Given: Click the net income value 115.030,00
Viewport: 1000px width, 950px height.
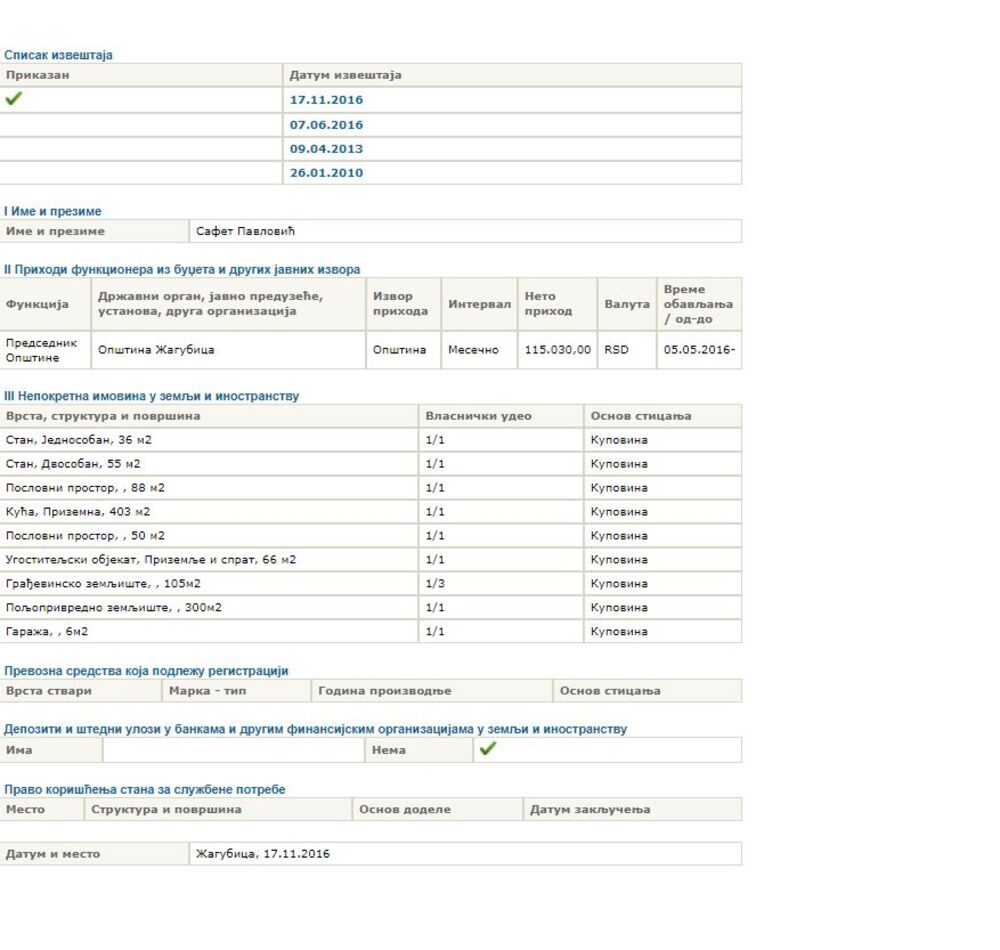Looking at the screenshot, I should 557,350.
